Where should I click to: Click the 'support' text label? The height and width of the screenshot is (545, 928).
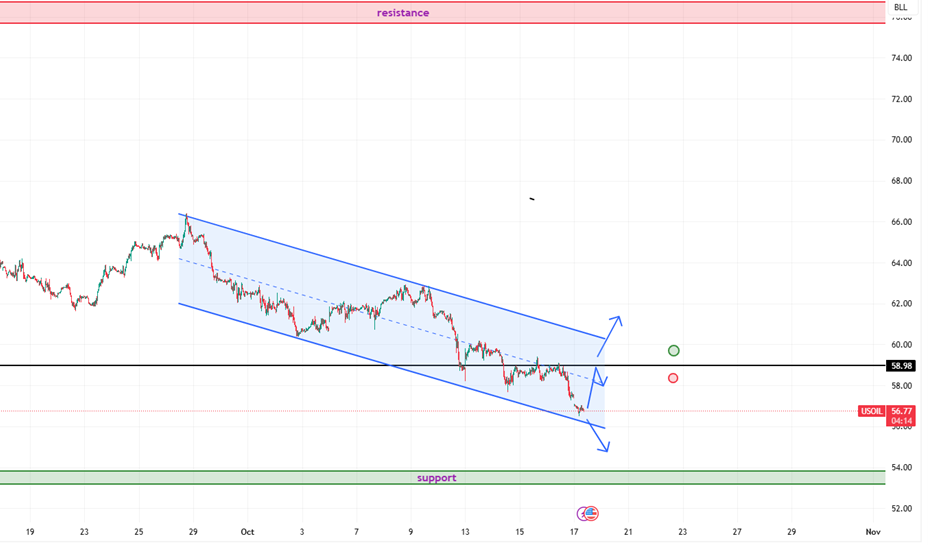(436, 478)
